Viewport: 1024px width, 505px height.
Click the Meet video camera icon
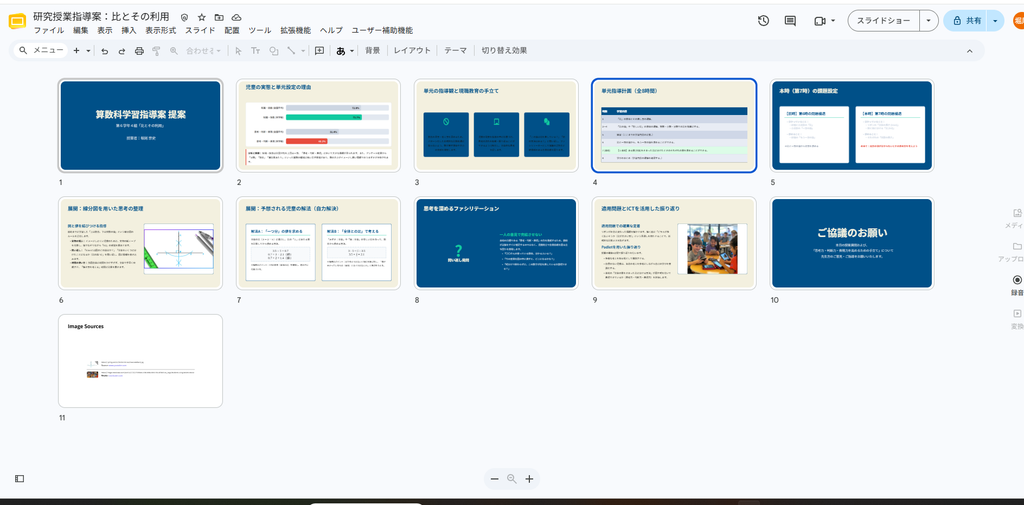(820, 21)
